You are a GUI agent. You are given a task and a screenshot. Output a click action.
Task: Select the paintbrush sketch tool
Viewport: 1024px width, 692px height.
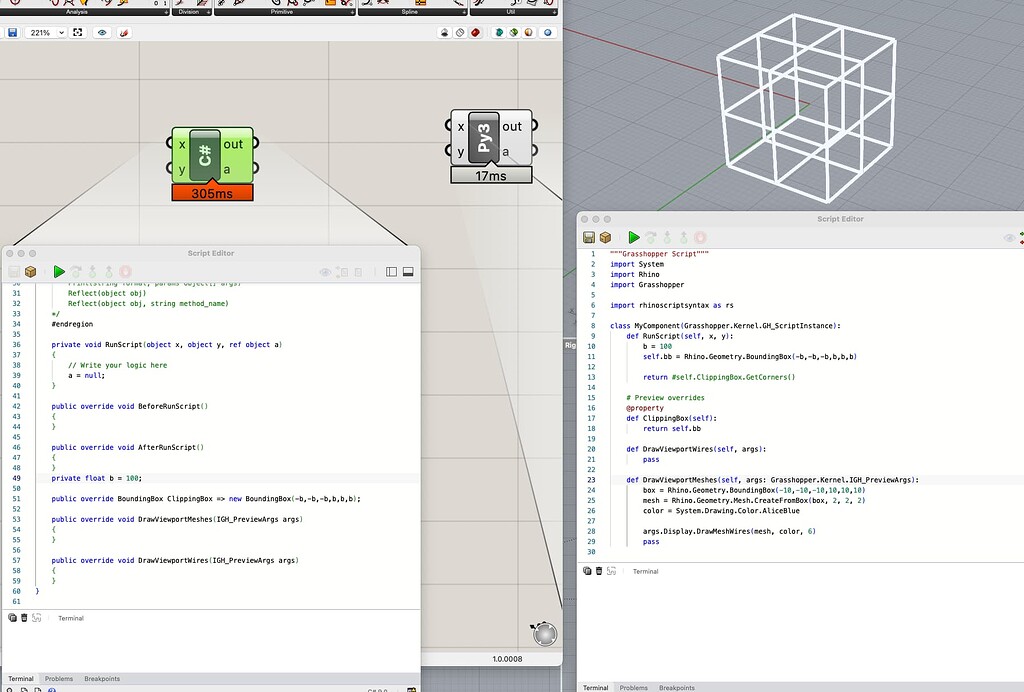pyautogui.click(x=123, y=32)
